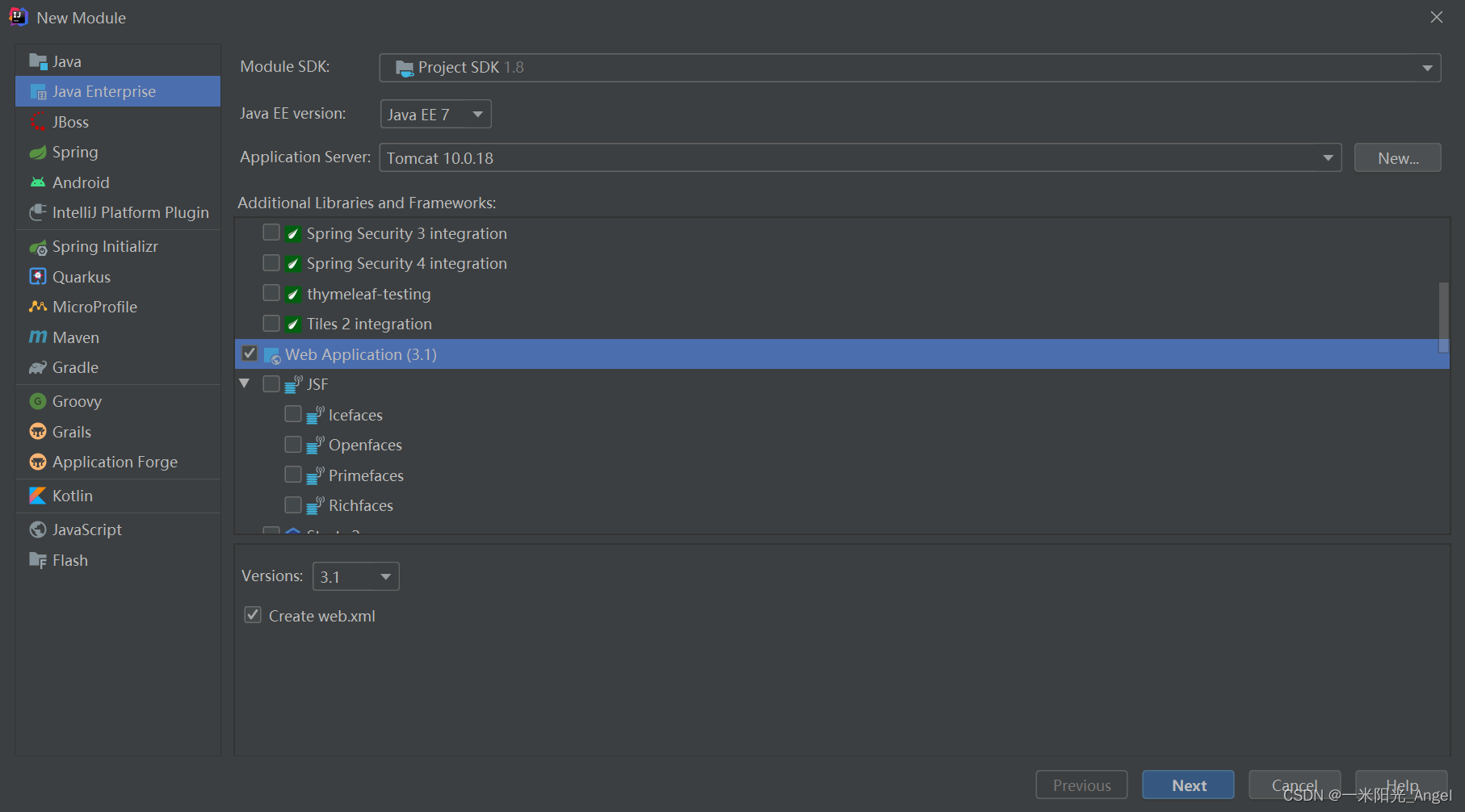Open the Versions 3.1 dropdown
This screenshot has height=812, width=1465.
[355, 576]
